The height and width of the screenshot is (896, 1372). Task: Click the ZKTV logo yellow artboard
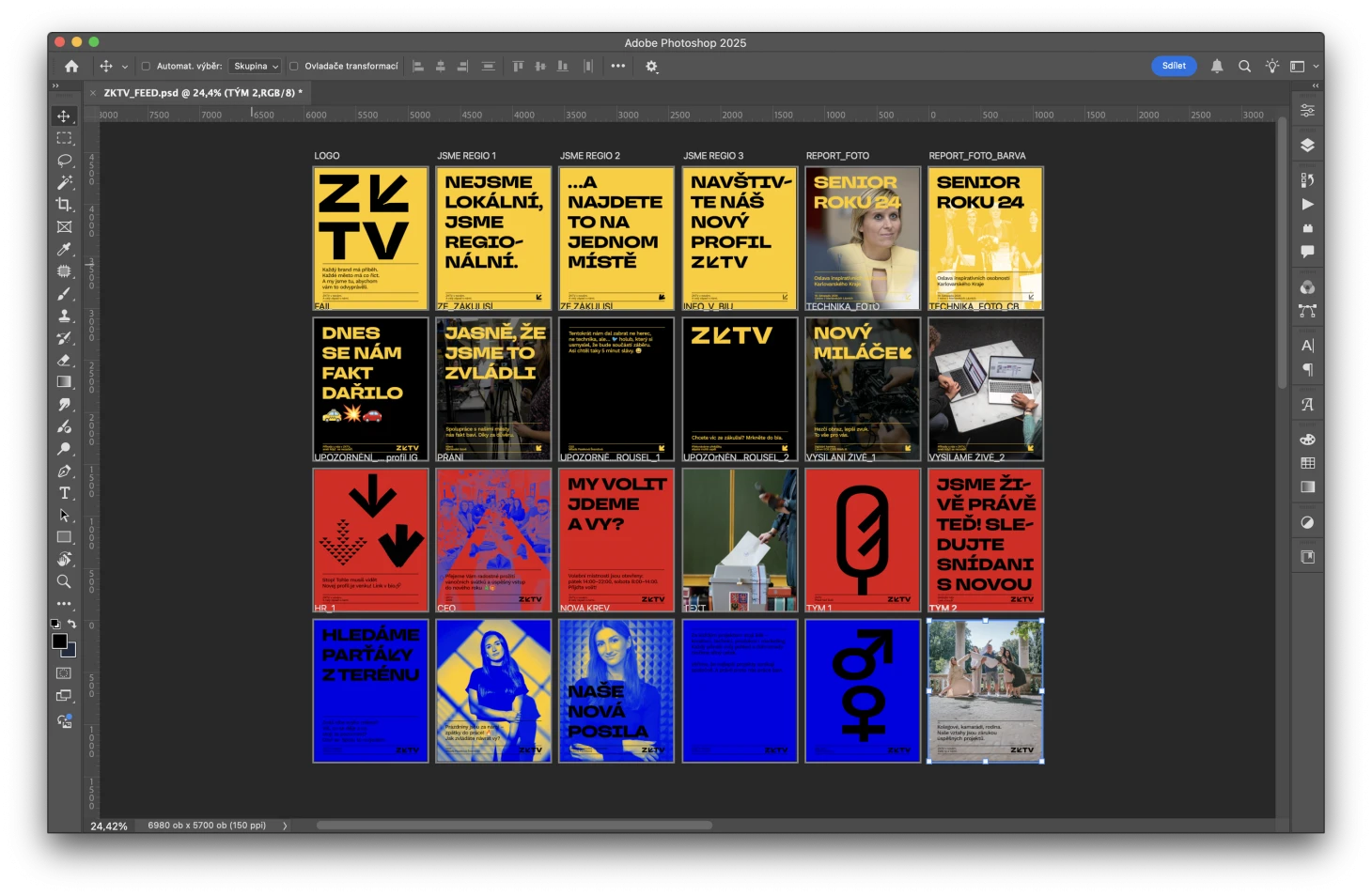tap(370, 239)
